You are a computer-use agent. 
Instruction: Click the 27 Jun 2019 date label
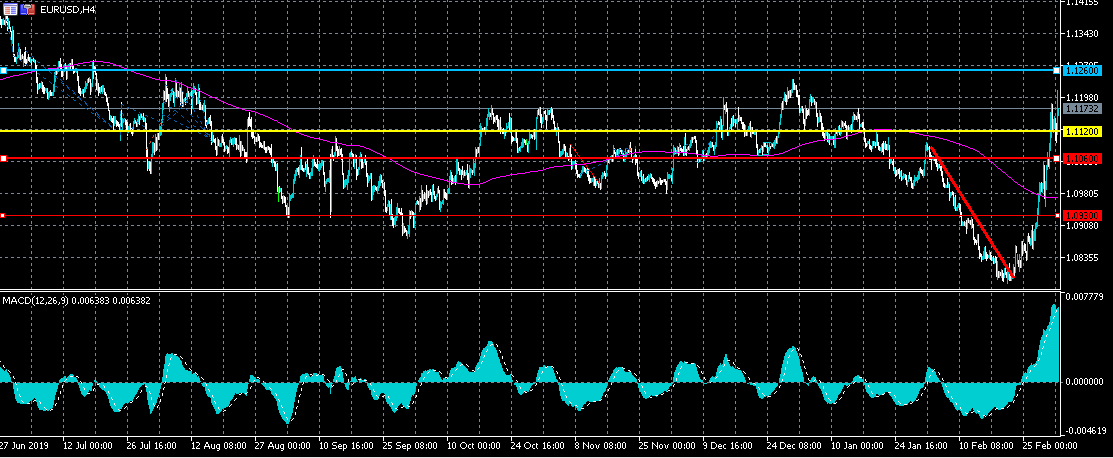click(x=25, y=444)
